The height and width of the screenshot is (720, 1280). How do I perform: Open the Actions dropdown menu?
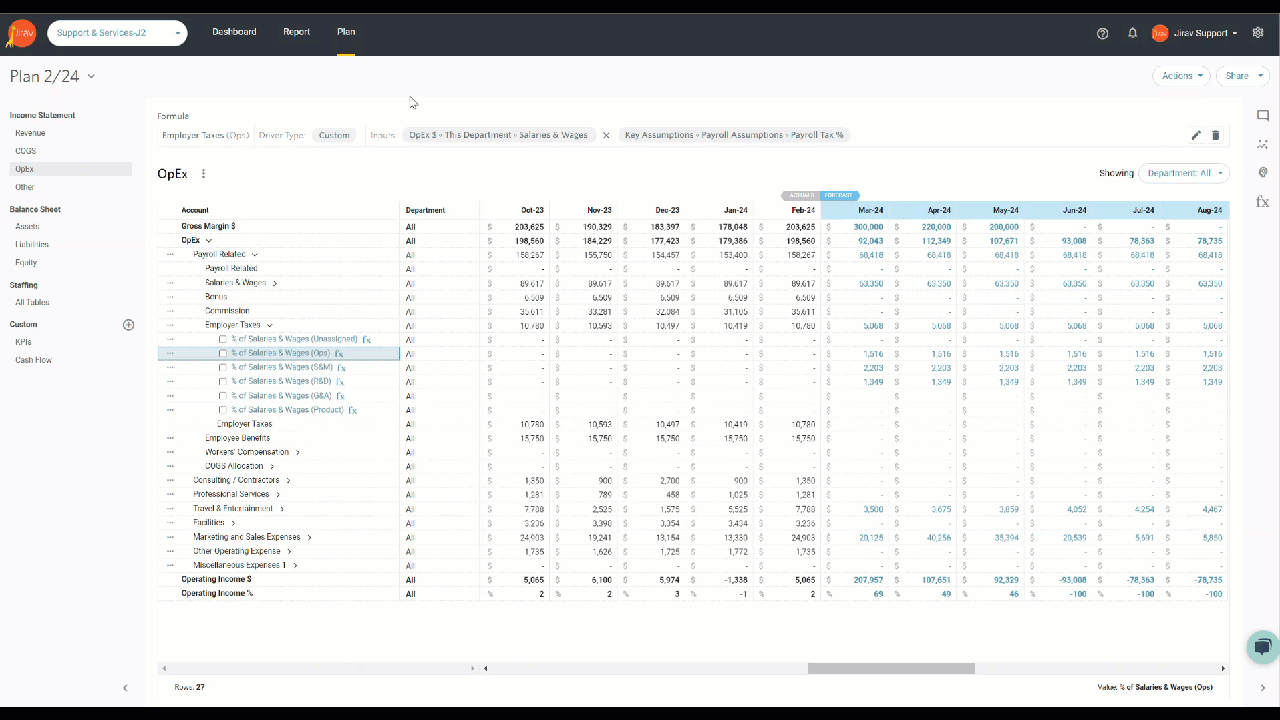coord(1181,76)
